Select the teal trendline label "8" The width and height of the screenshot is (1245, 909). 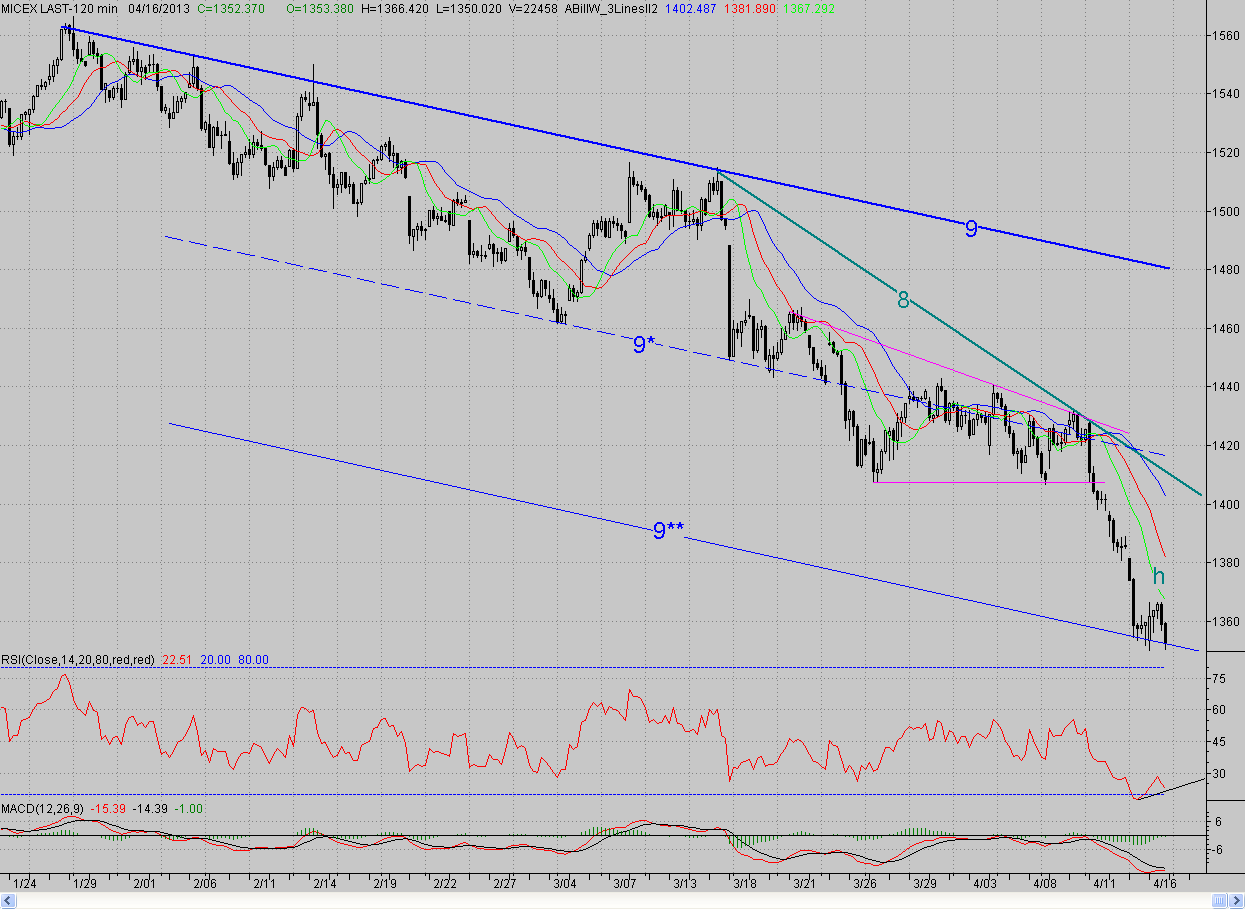pyautogui.click(x=903, y=299)
